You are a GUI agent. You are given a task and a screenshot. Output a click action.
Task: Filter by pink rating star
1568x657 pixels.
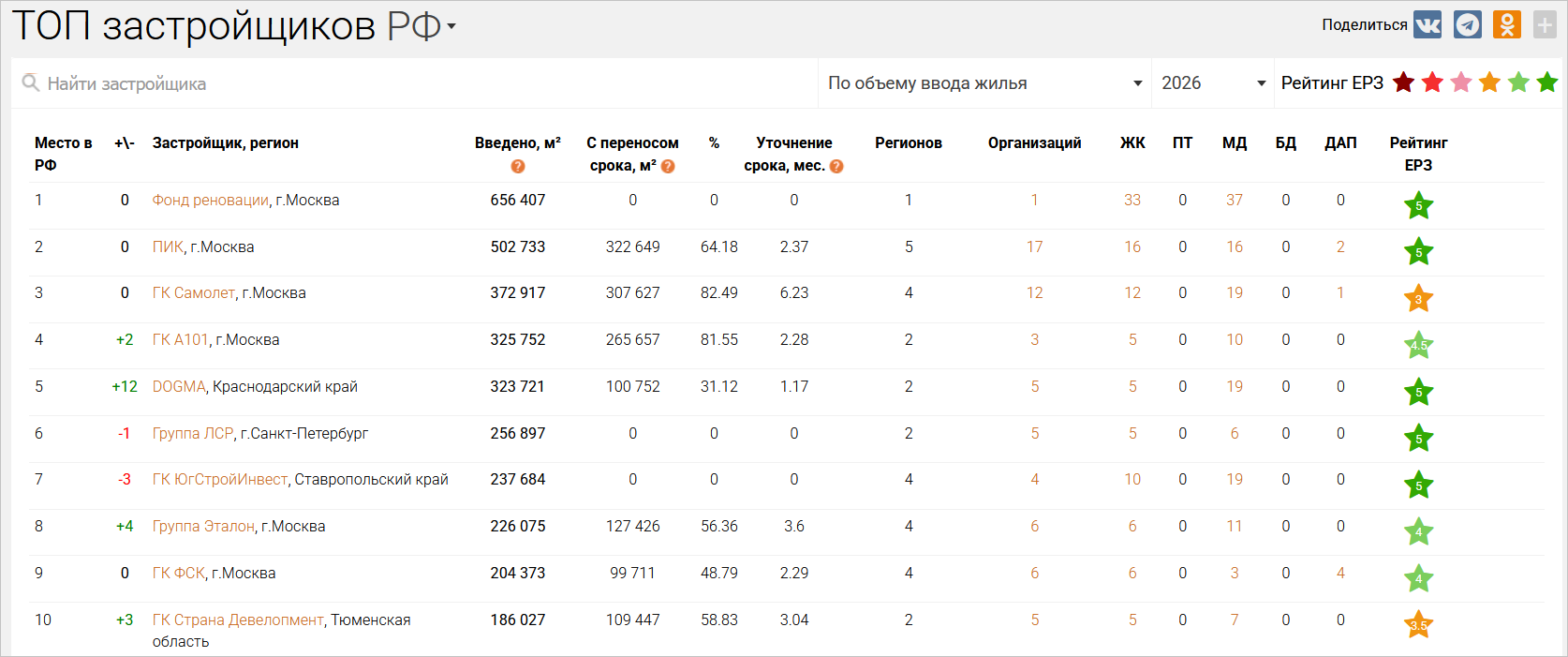[1461, 82]
